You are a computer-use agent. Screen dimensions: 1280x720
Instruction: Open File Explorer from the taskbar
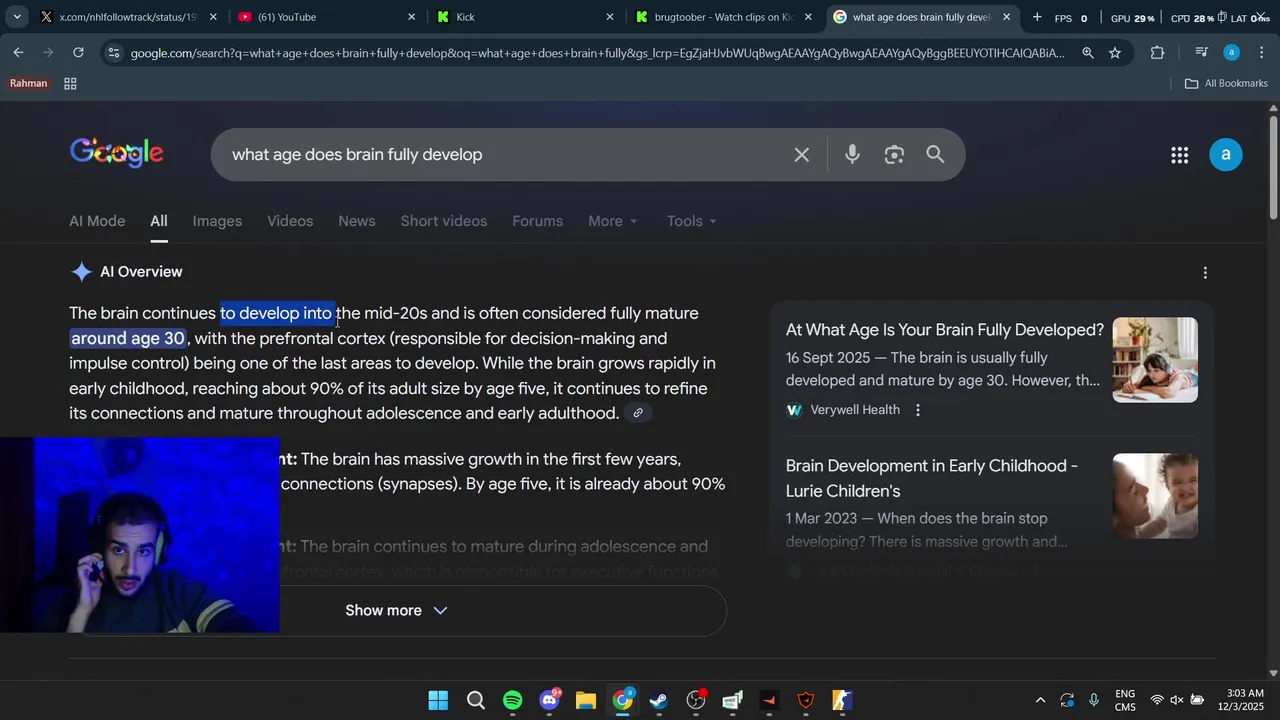[x=586, y=700]
